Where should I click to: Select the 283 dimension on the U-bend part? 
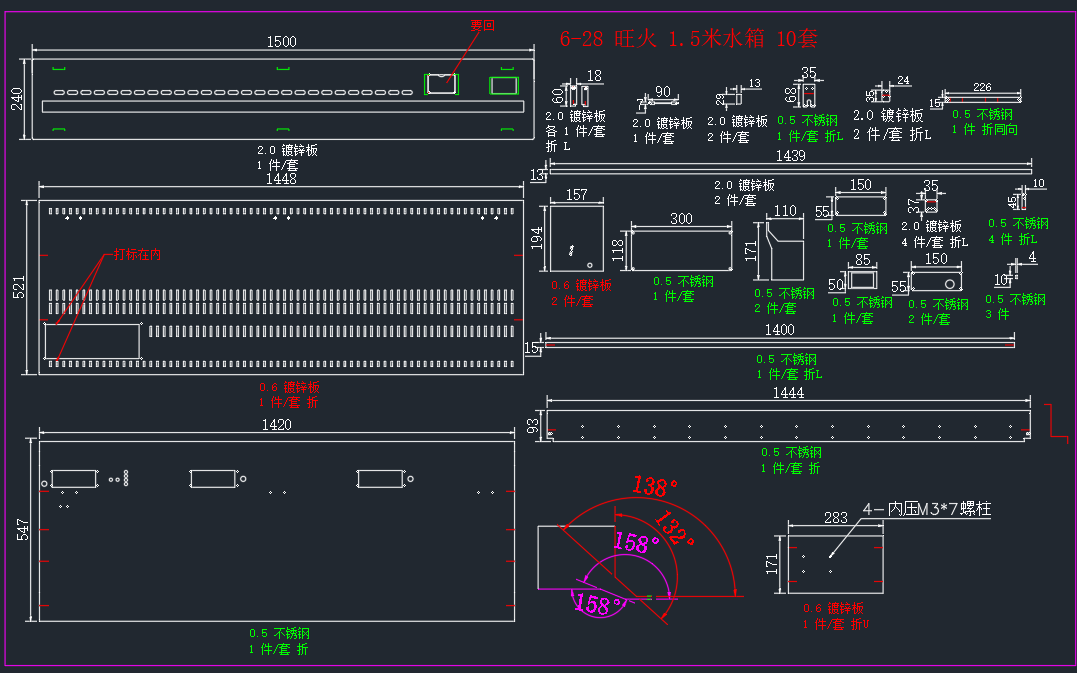click(835, 518)
